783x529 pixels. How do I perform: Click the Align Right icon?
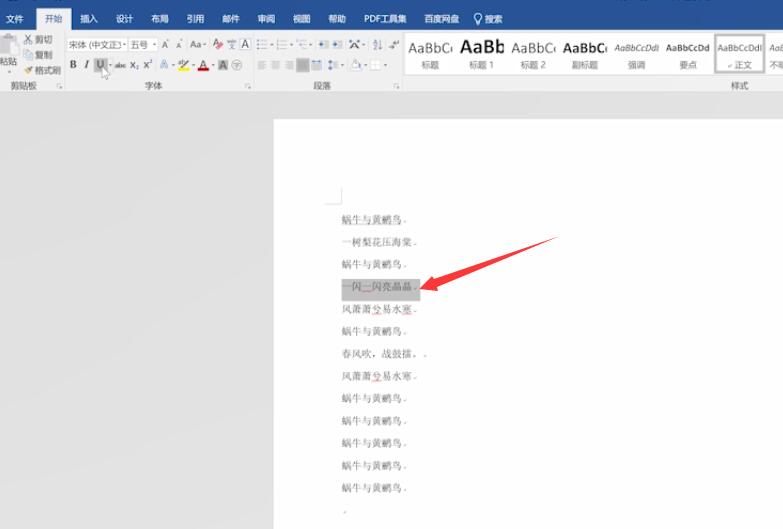pos(289,65)
